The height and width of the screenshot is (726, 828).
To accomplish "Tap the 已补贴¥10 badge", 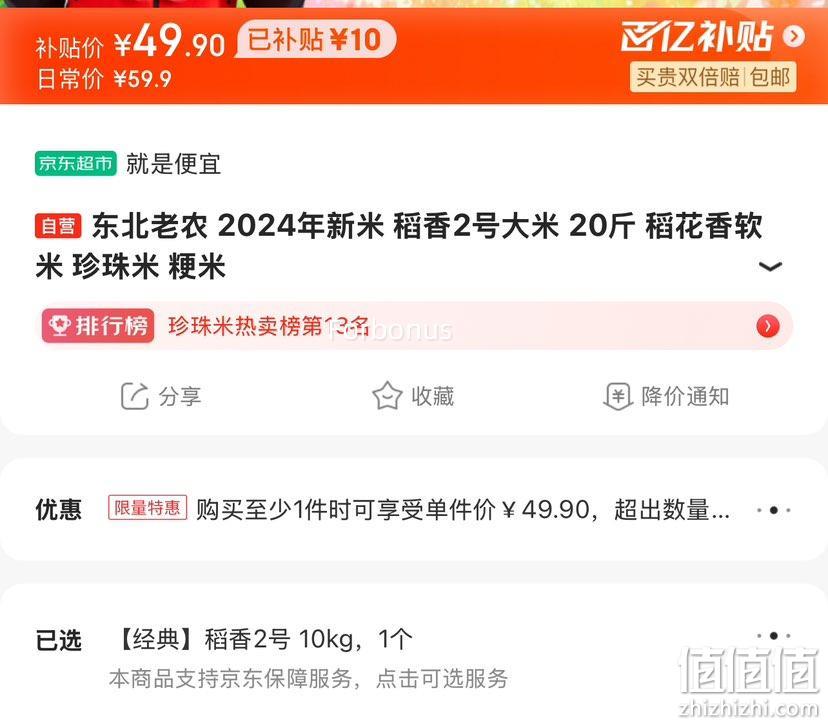I will [x=315, y=39].
